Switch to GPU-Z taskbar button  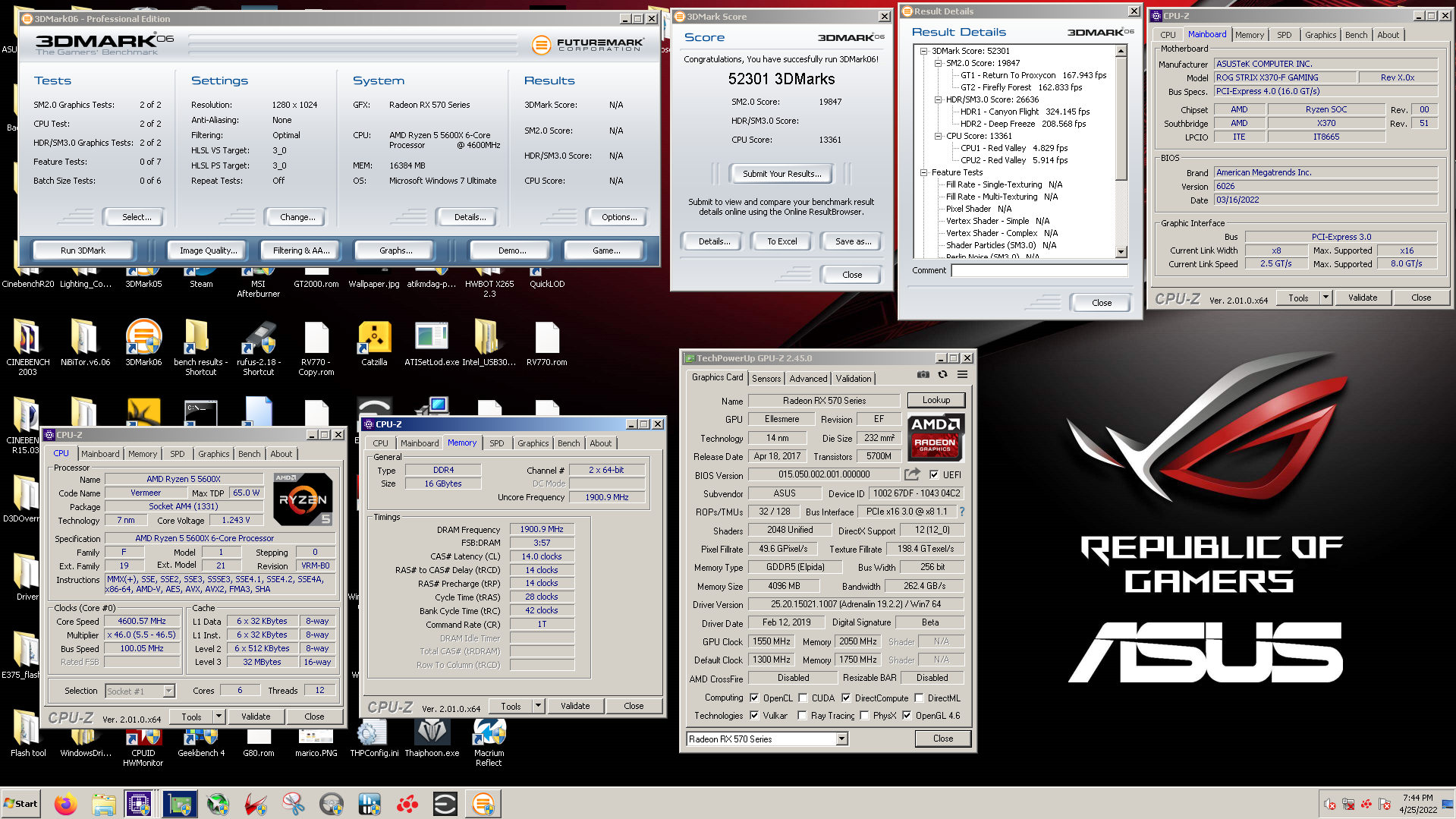click(180, 804)
